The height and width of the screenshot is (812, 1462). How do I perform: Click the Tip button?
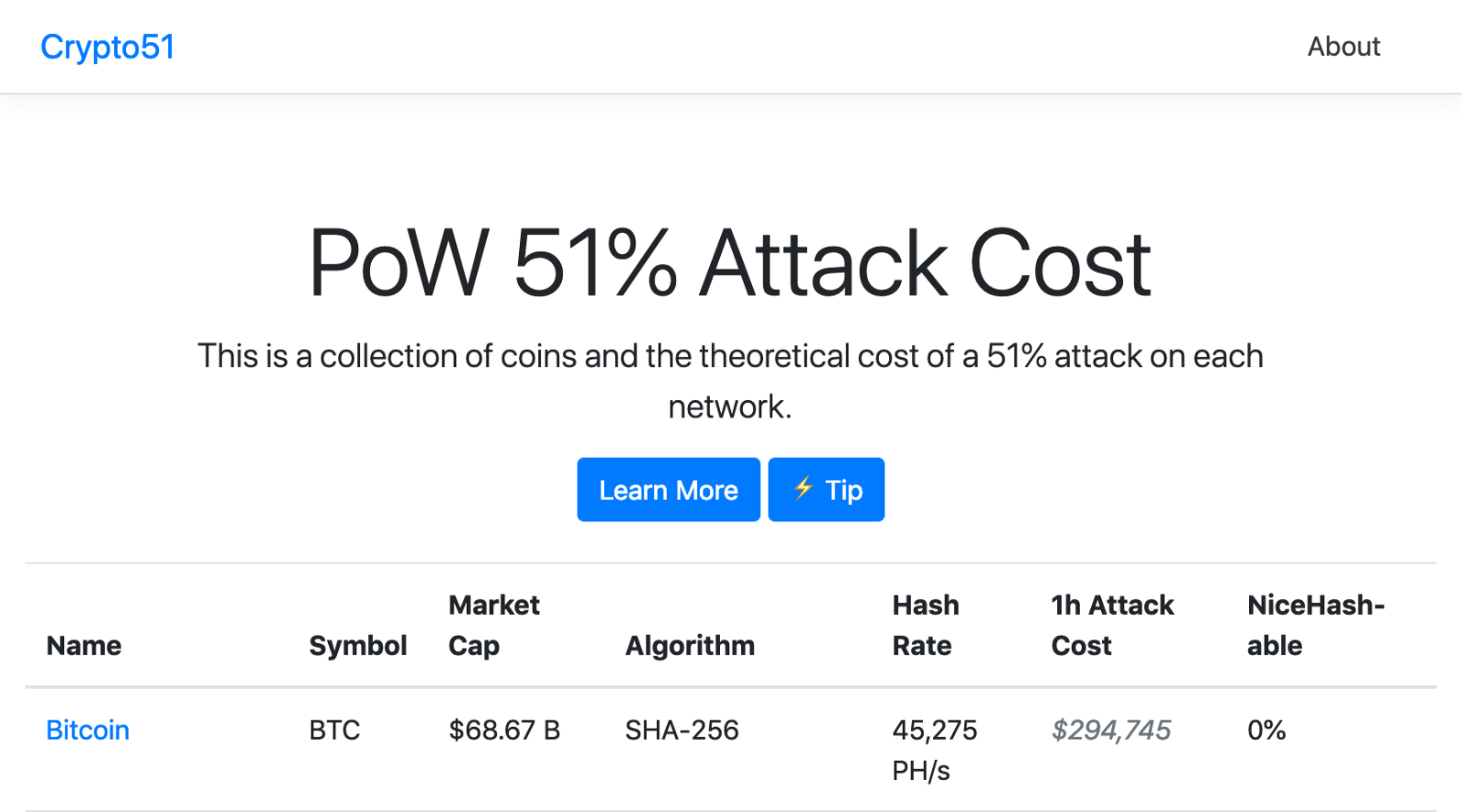pos(826,490)
